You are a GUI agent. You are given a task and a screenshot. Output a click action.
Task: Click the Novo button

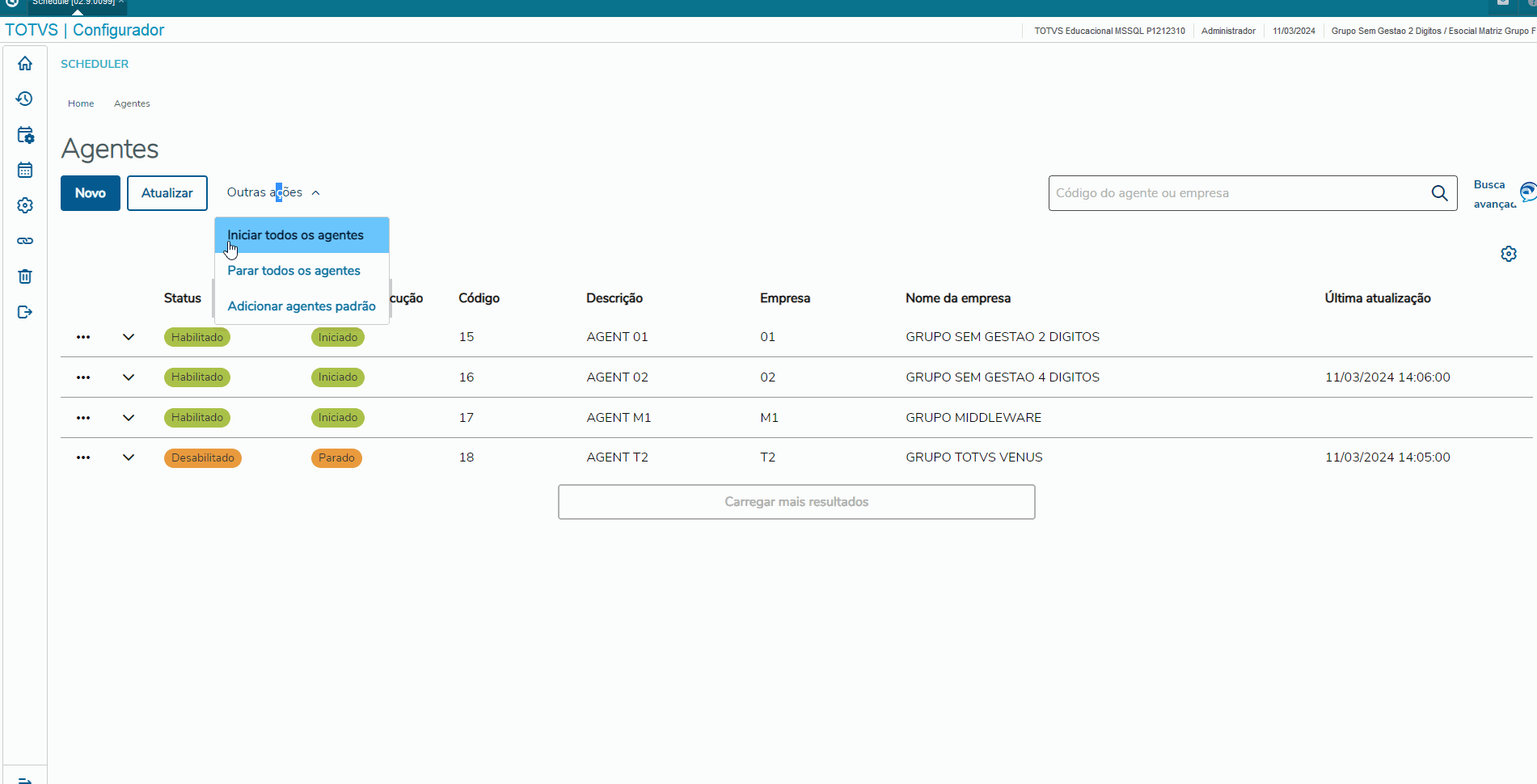point(91,193)
